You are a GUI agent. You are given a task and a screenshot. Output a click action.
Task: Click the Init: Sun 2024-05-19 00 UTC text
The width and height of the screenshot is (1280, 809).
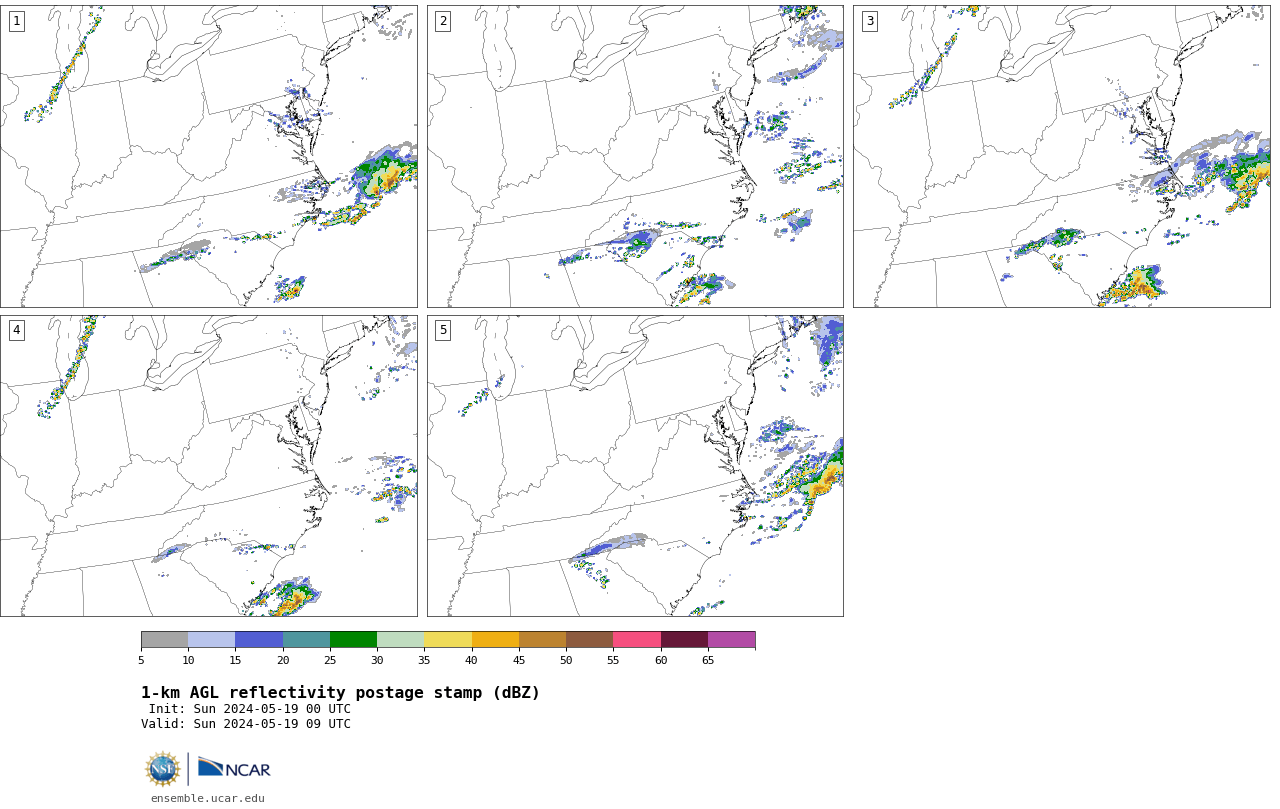coord(250,709)
